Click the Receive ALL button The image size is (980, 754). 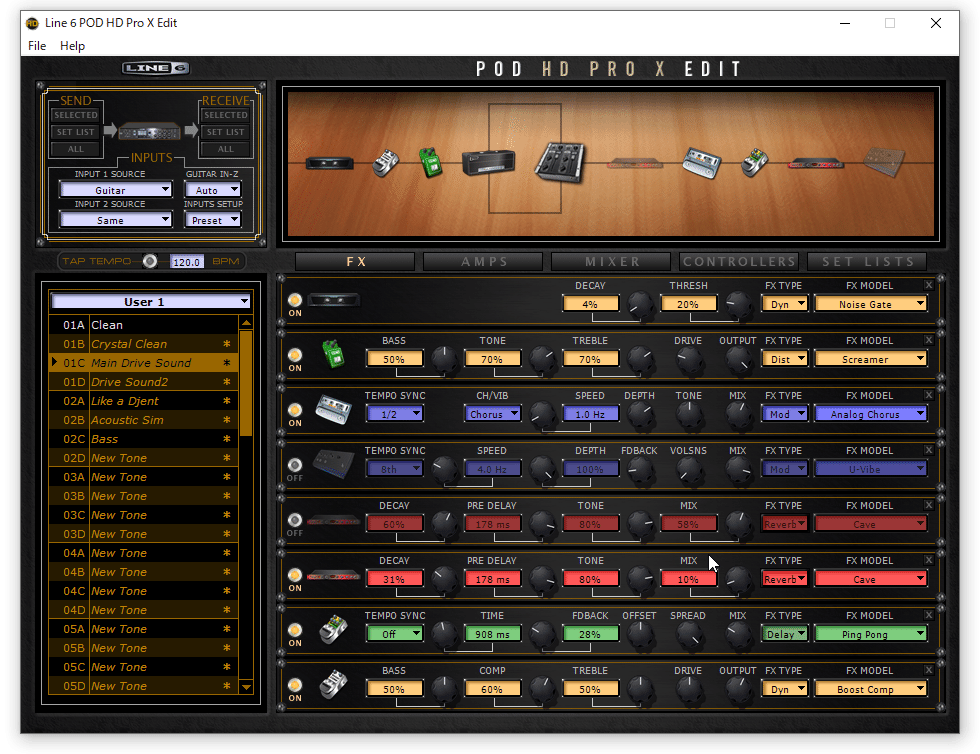(x=226, y=149)
